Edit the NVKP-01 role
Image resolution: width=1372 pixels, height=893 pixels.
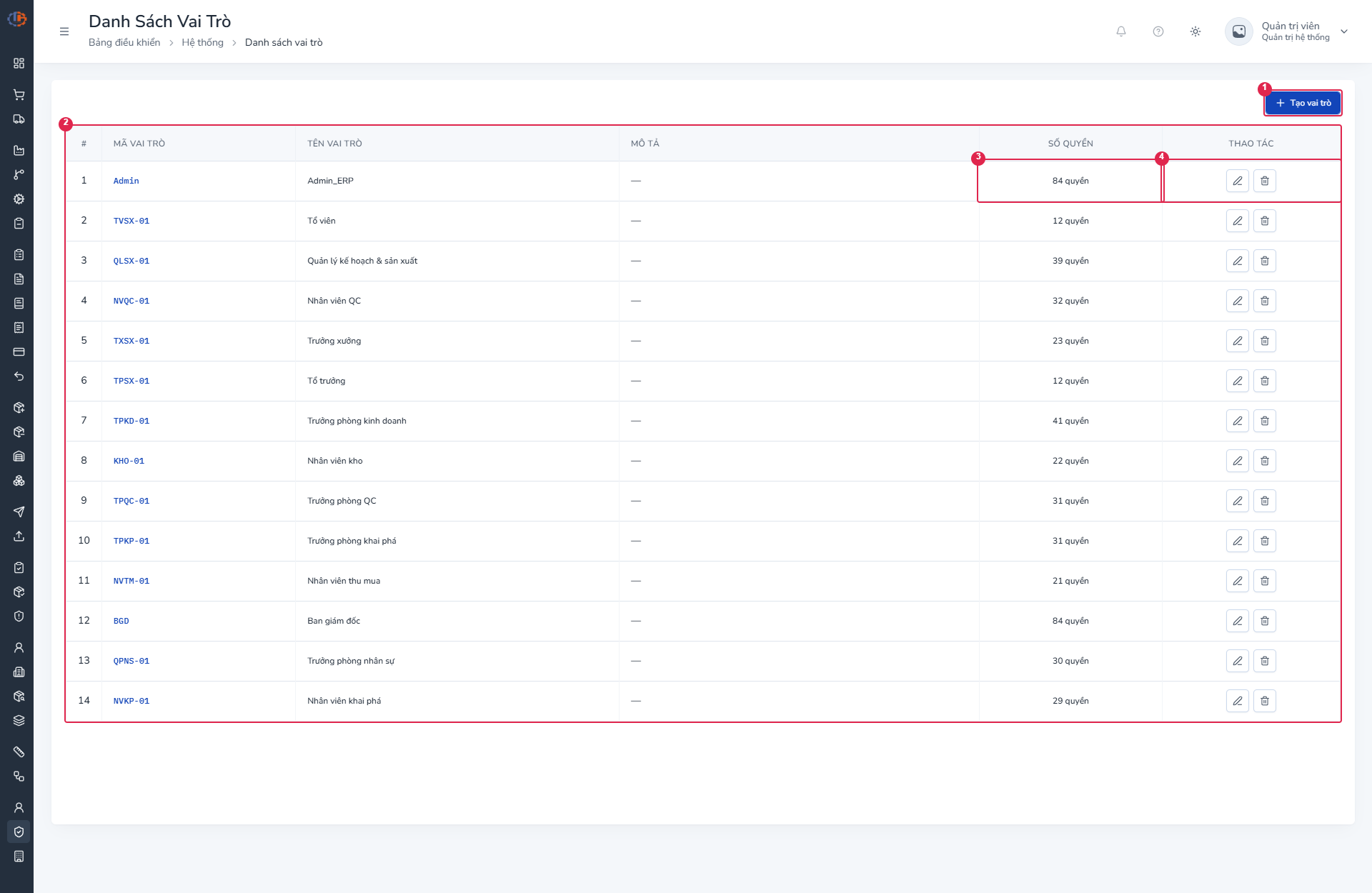(1238, 701)
